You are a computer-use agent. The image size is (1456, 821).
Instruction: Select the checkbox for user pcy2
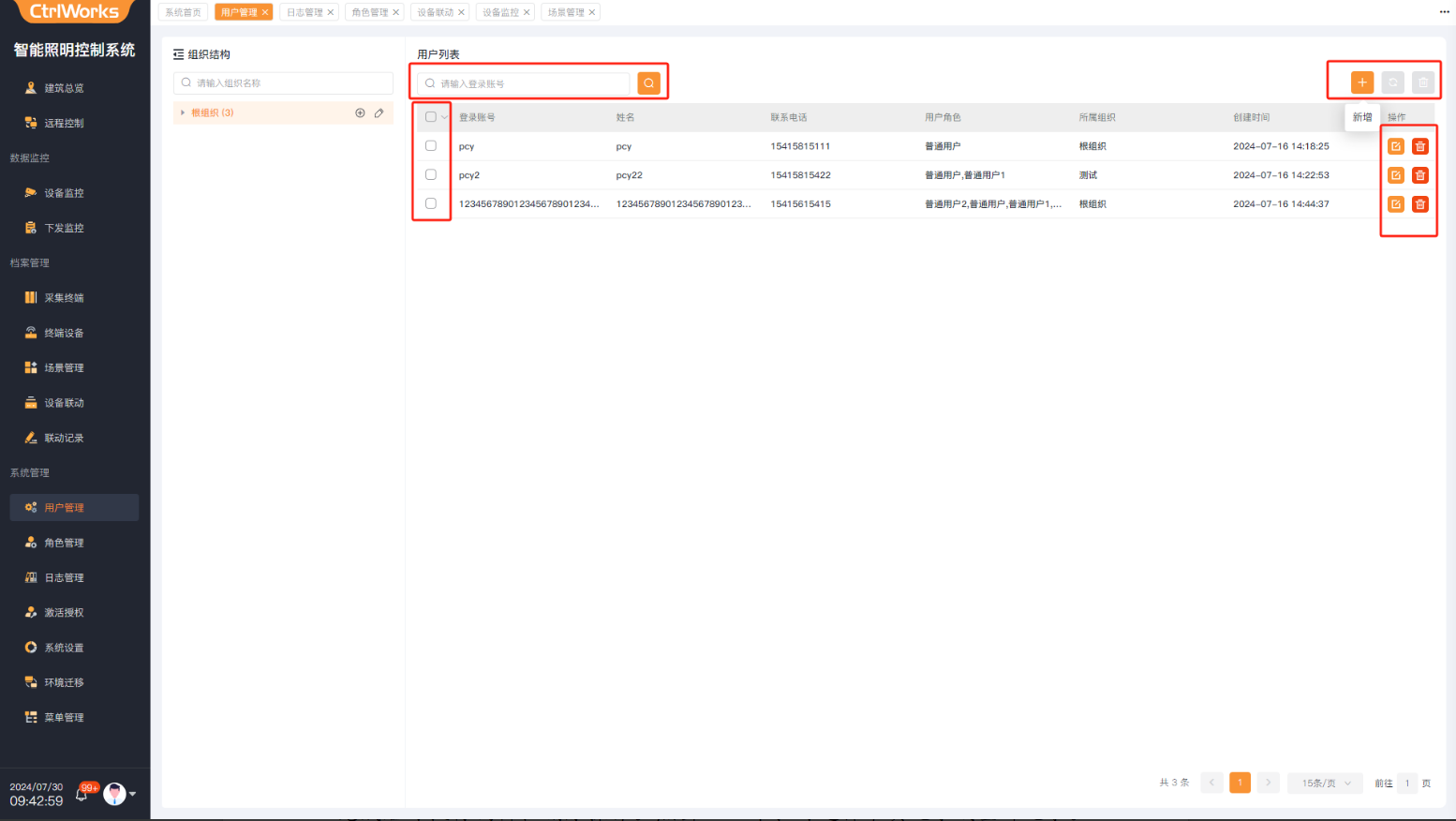(x=431, y=175)
